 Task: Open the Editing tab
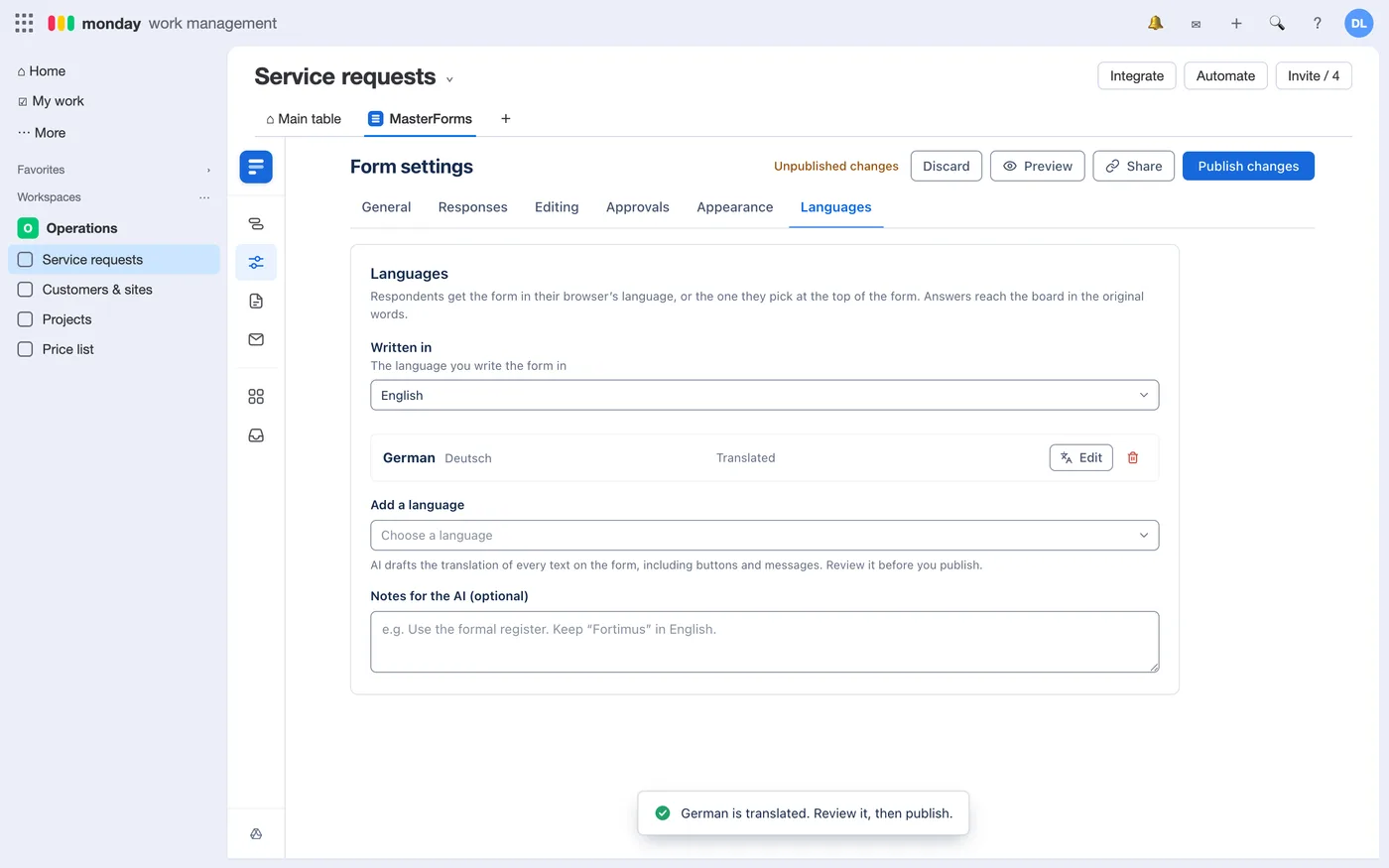click(557, 207)
